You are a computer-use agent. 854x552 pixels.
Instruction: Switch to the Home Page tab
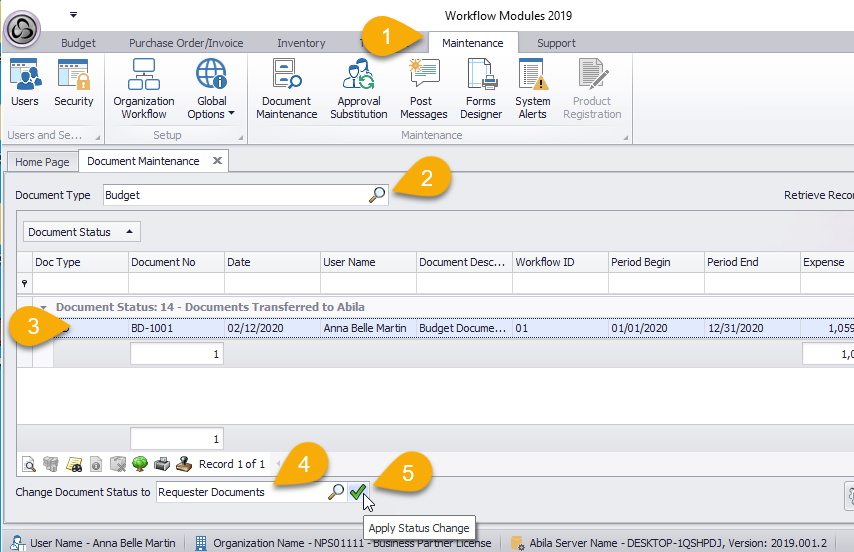click(x=42, y=162)
